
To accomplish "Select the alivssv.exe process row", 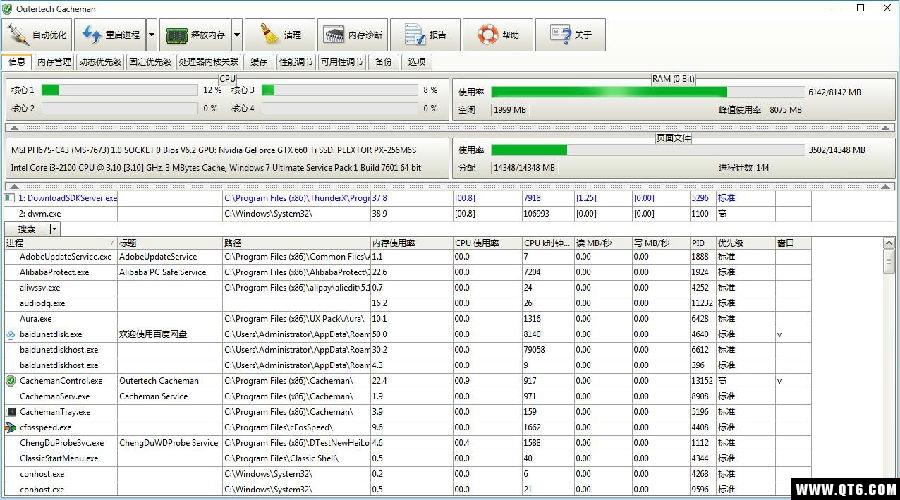I will [408, 288].
